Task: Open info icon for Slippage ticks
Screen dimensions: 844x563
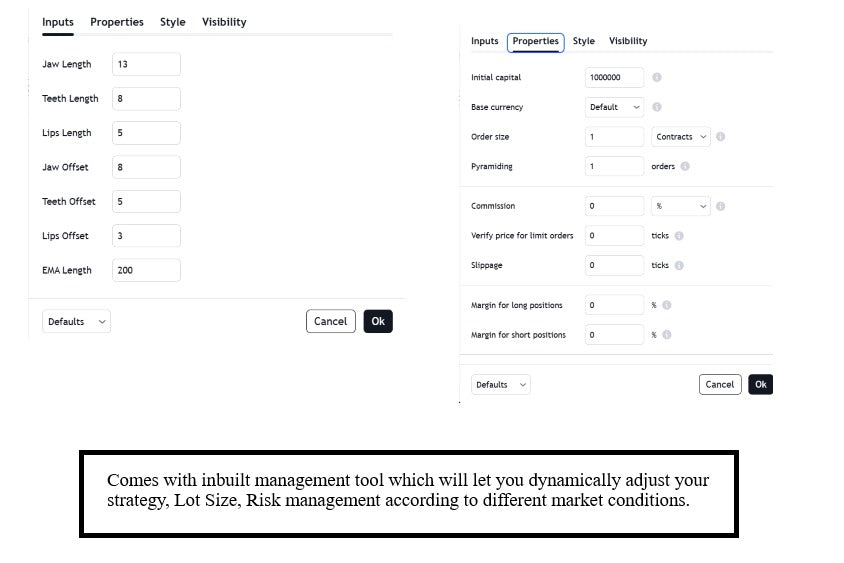Action: point(679,265)
